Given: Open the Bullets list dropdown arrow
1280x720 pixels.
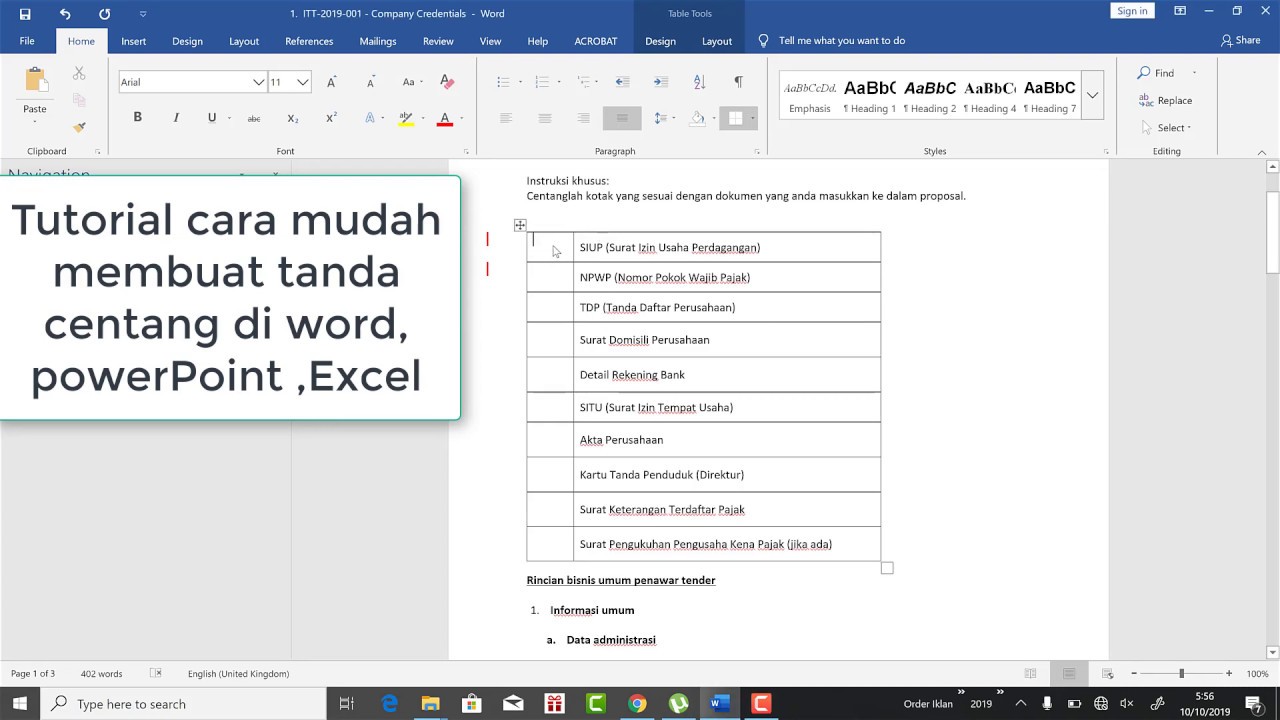Looking at the screenshot, I should 520,82.
